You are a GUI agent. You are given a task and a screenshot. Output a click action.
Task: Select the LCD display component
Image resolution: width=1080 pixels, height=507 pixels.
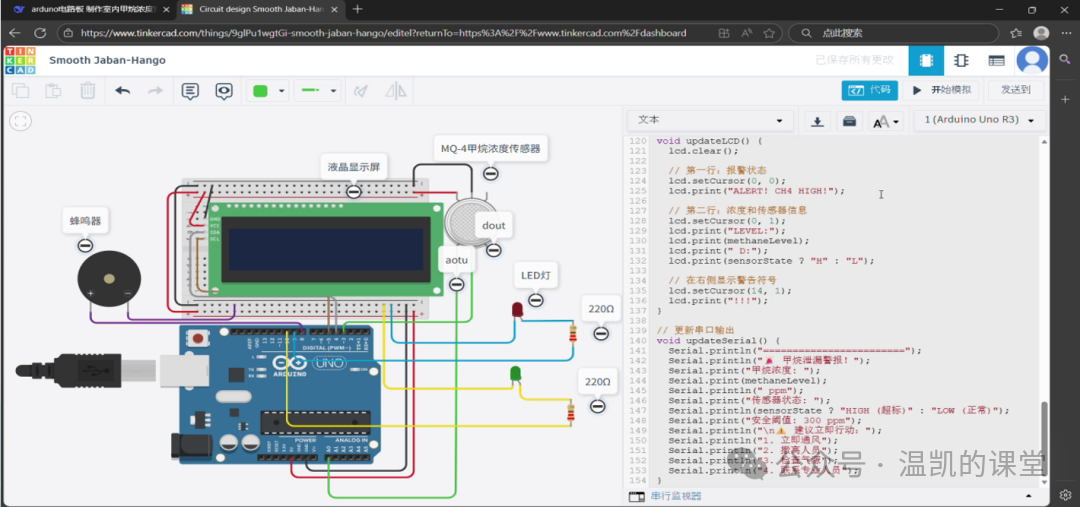[x=325, y=249]
